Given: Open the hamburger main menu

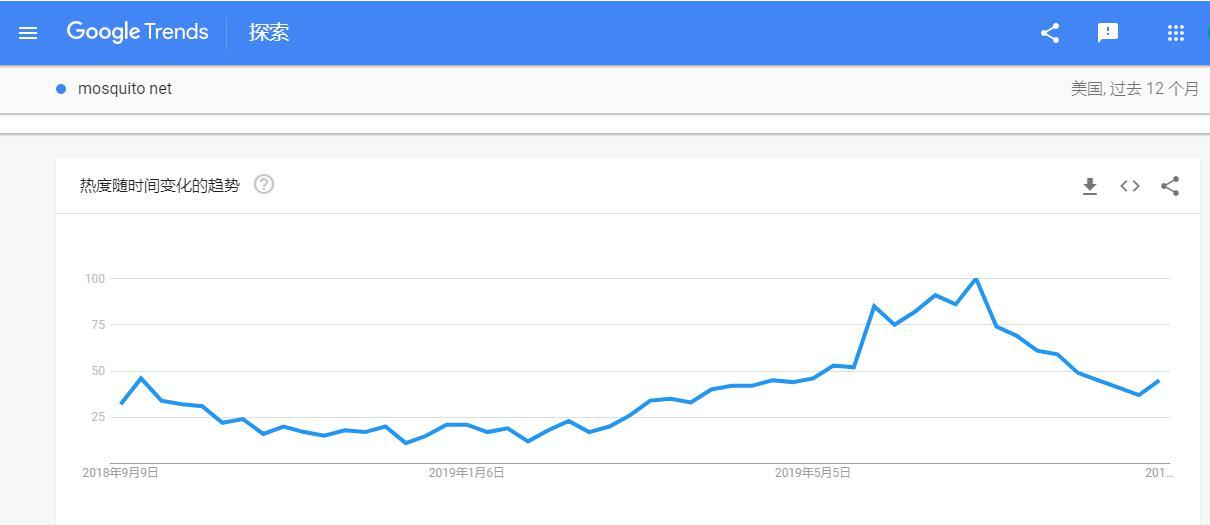Looking at the screenshot, I should point(28,33).
